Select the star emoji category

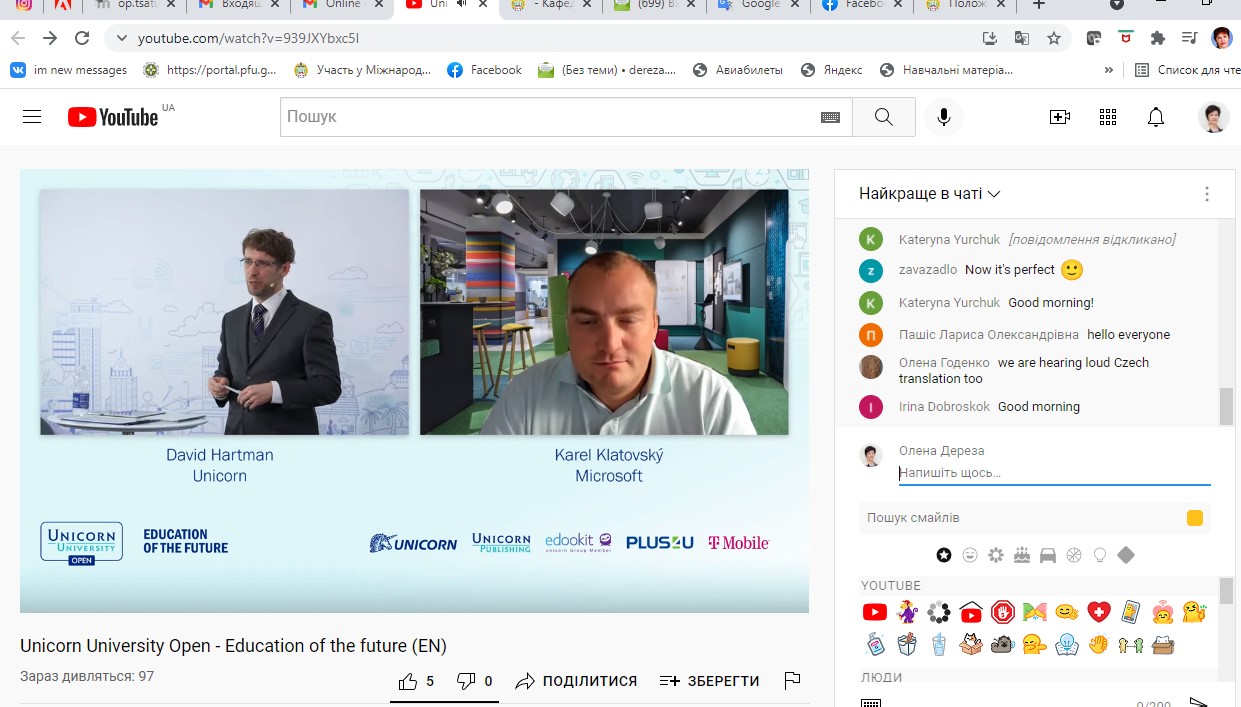pos(943,555)
